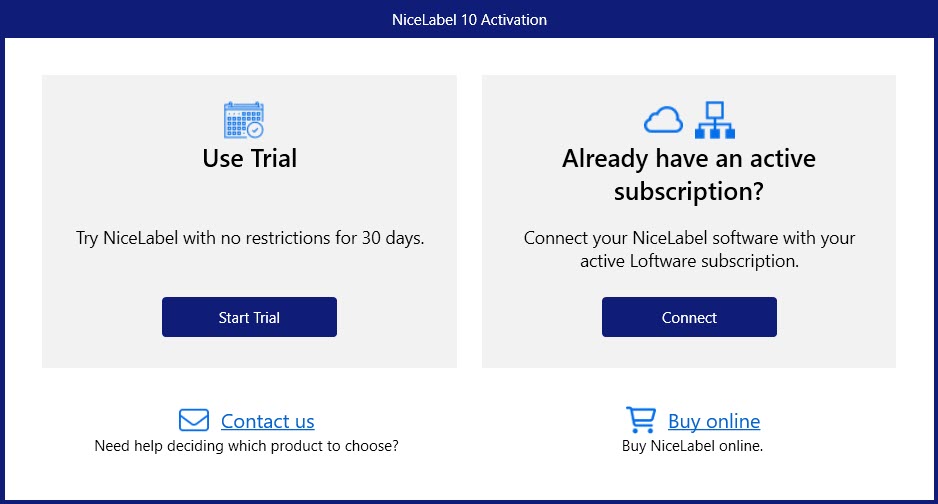Click the NiceLabel 10 Activation title bar
This screenshot has width=938, height=504.
[469, 19]
